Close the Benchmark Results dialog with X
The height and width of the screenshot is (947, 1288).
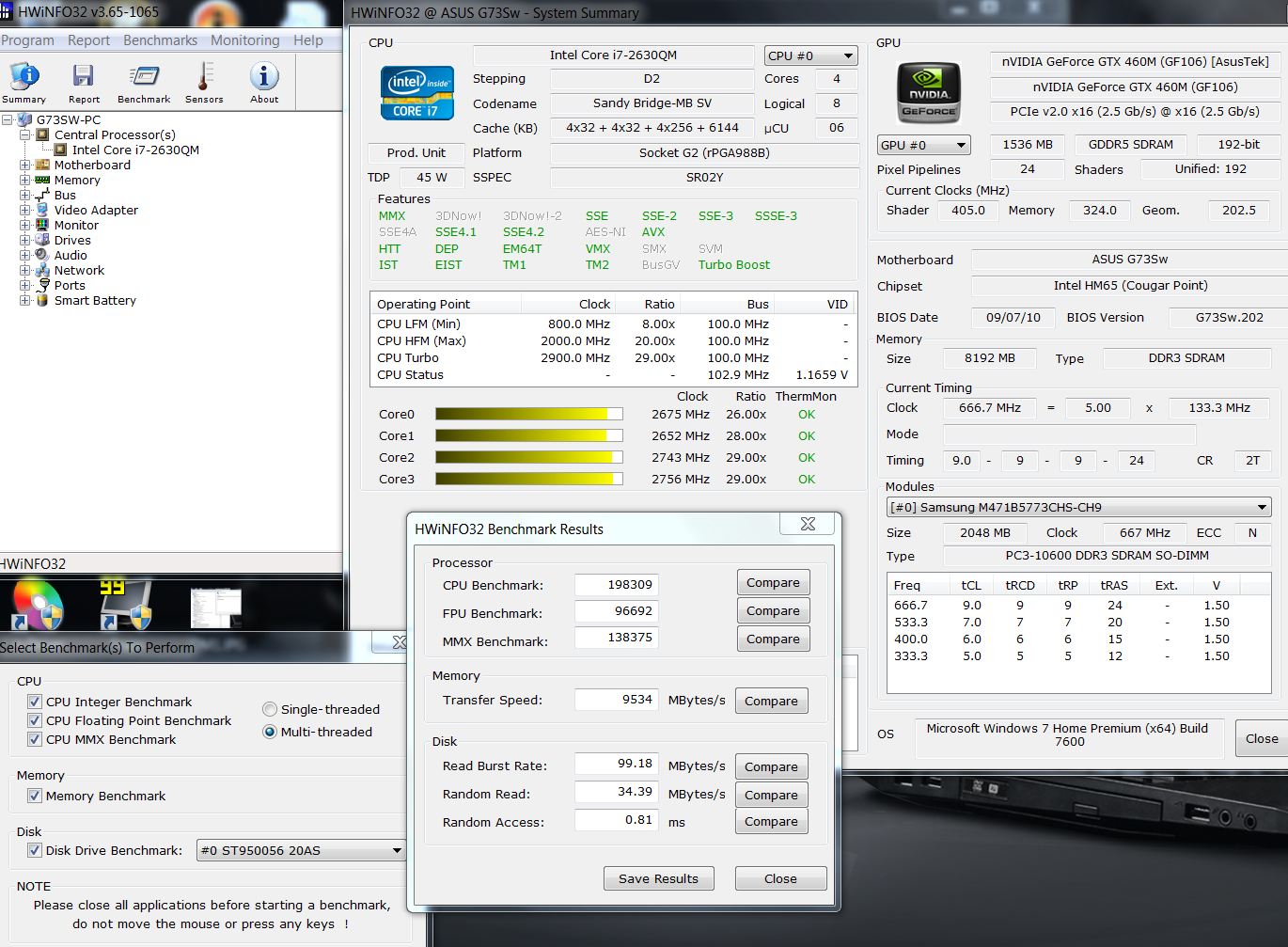[808, 524]
